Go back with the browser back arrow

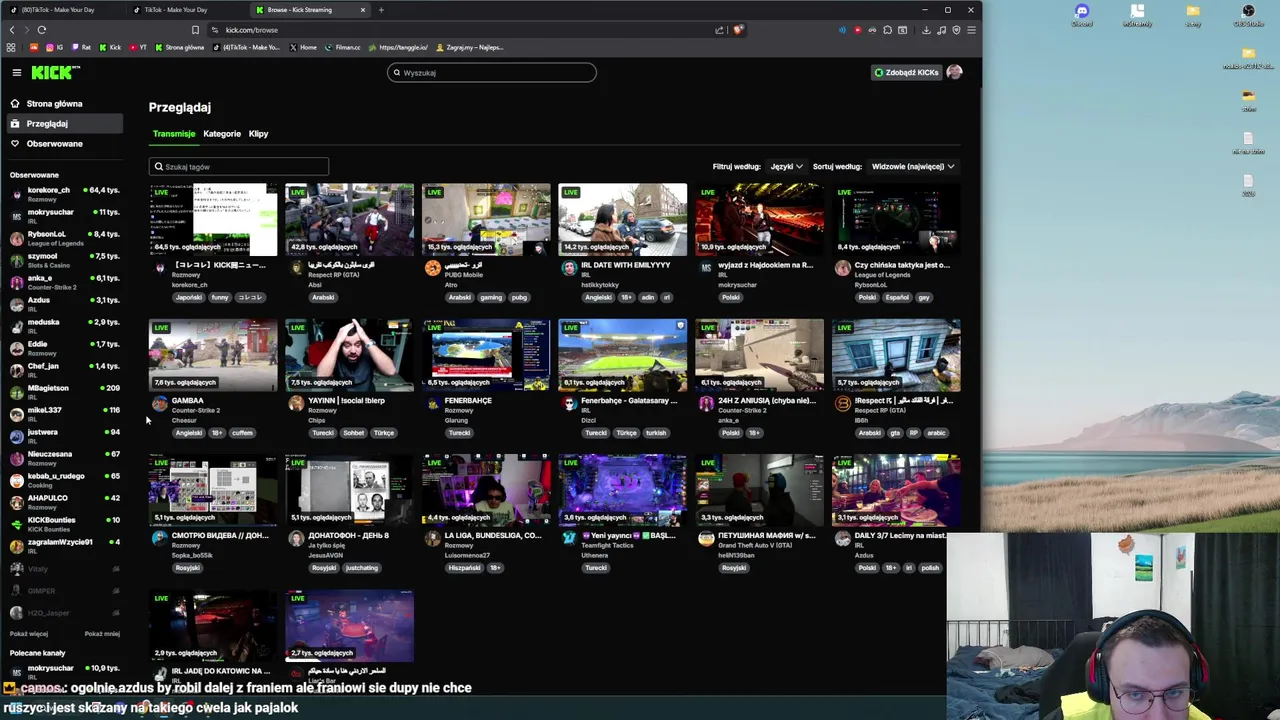(x=12, y=30)
